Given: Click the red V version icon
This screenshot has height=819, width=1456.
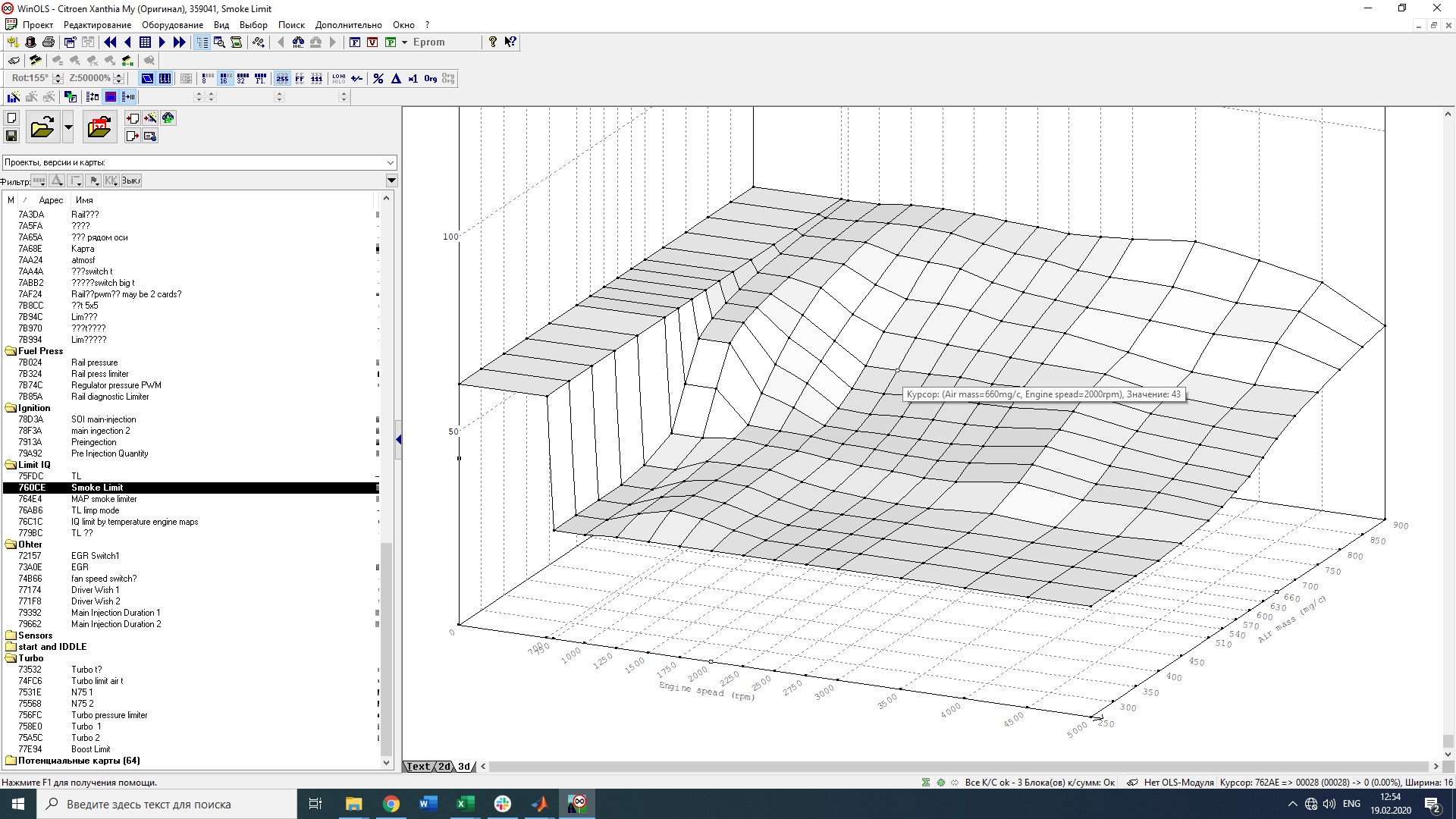Looking at the screenshot, I should pos(372,42).
